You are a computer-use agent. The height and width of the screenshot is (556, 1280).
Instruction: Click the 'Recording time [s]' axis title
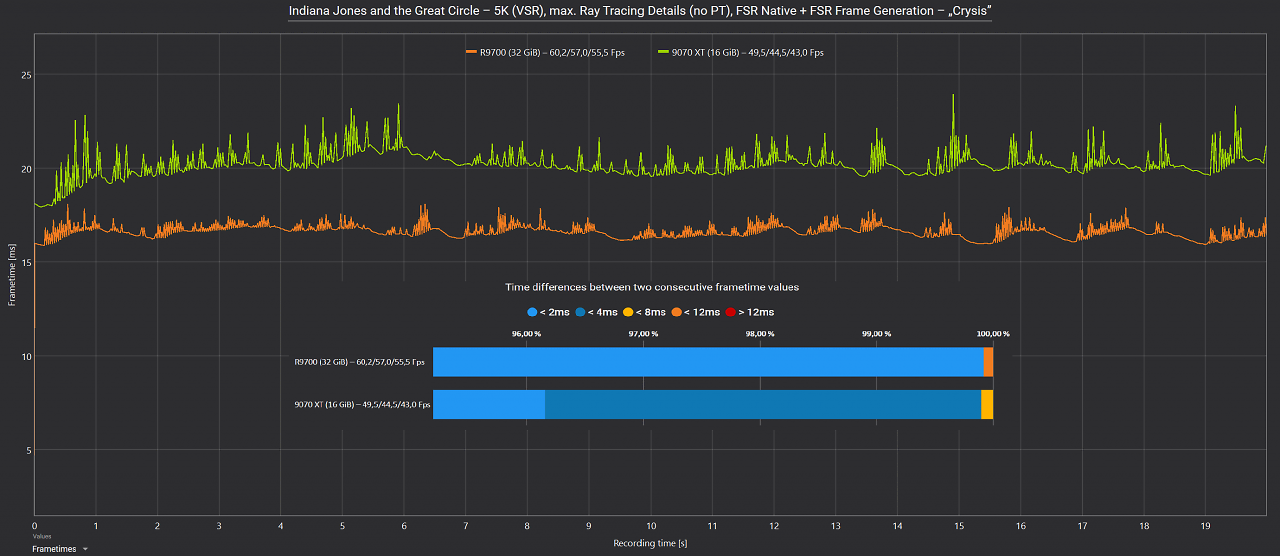(650, 544)
